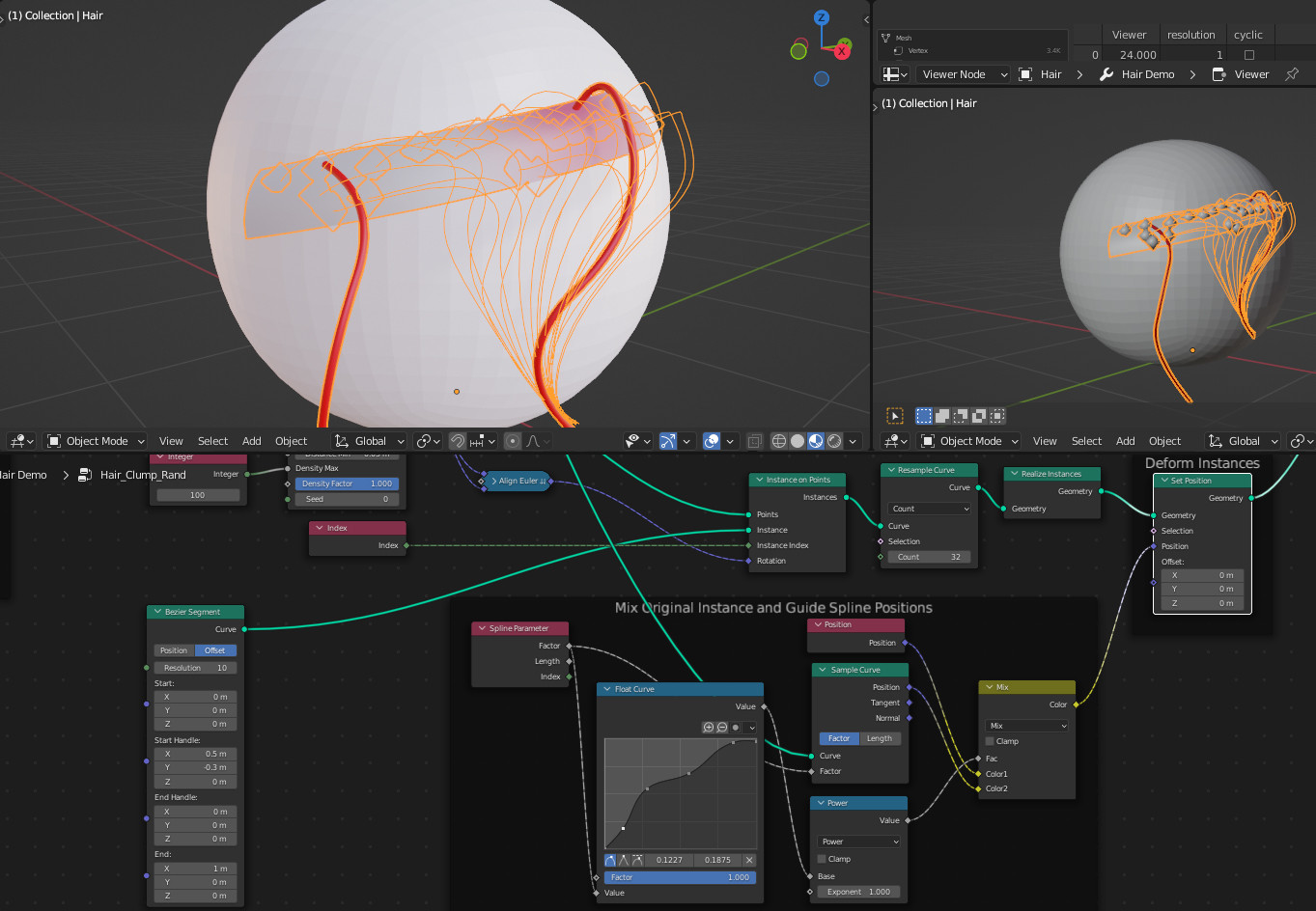The image size is (1316, 911).
Task: Select Factor mode on Sample Curve node
Action: click(839, 738)
